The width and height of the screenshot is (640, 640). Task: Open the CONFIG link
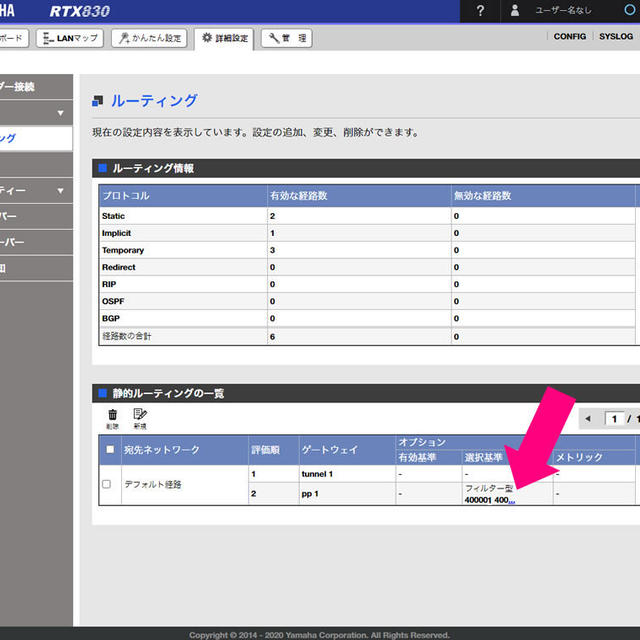tap(569, 36)
